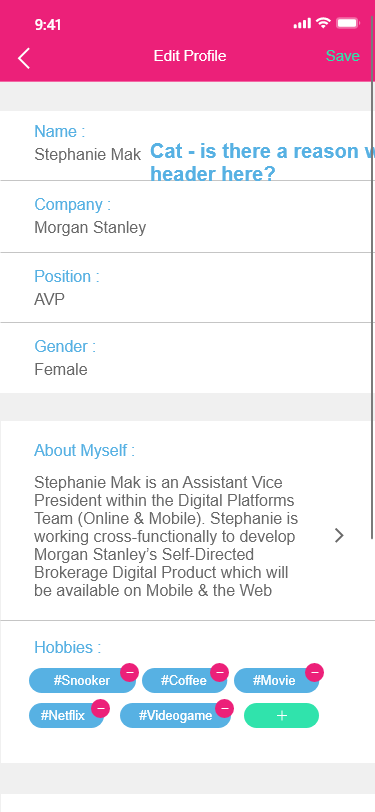Tap the Wi-Fi status icon
The height and width of the screenshot is (812, 375).
[323, 23]
